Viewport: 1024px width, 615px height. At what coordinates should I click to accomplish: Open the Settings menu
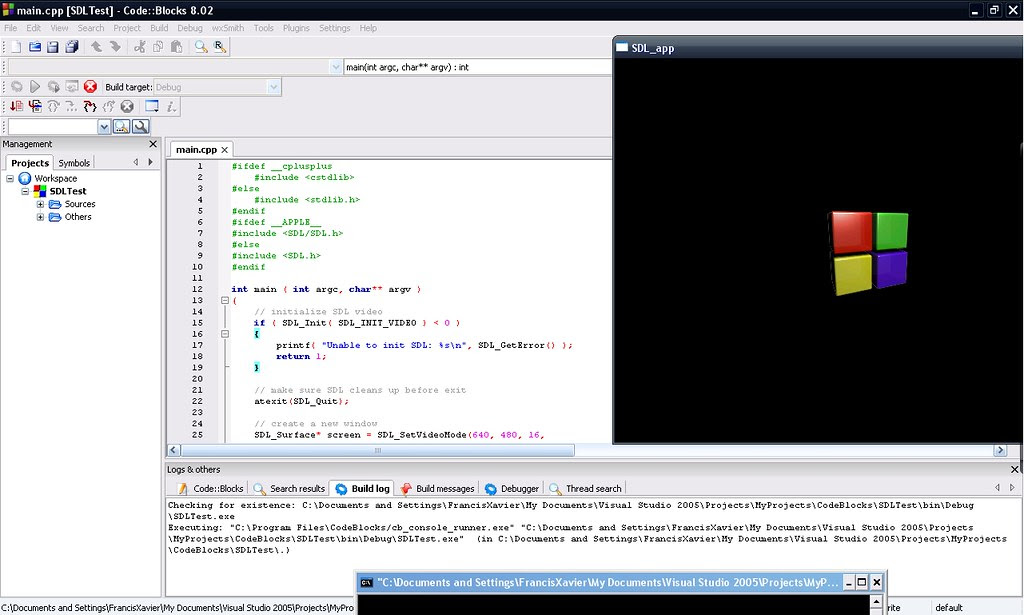point(334,28)
